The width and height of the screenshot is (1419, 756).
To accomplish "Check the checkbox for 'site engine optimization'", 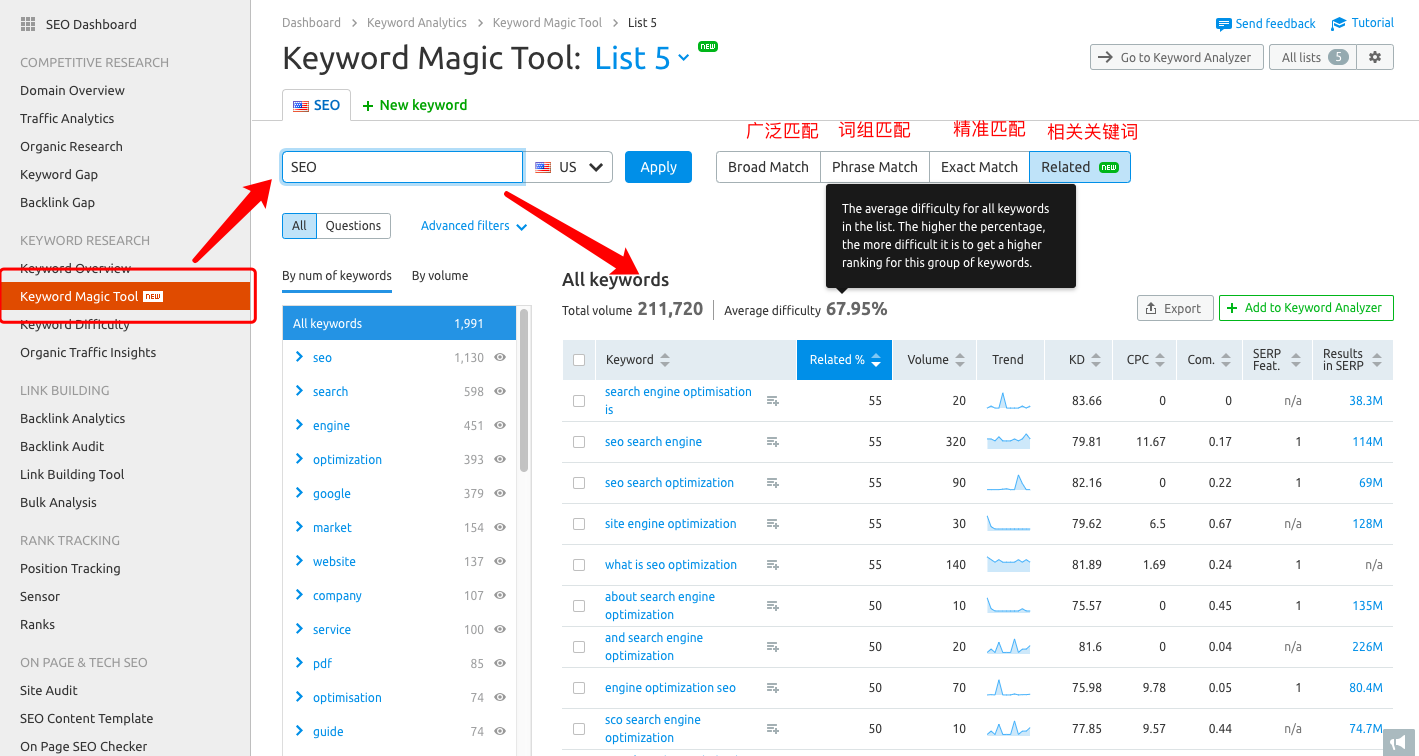I will tap(578, 523).
